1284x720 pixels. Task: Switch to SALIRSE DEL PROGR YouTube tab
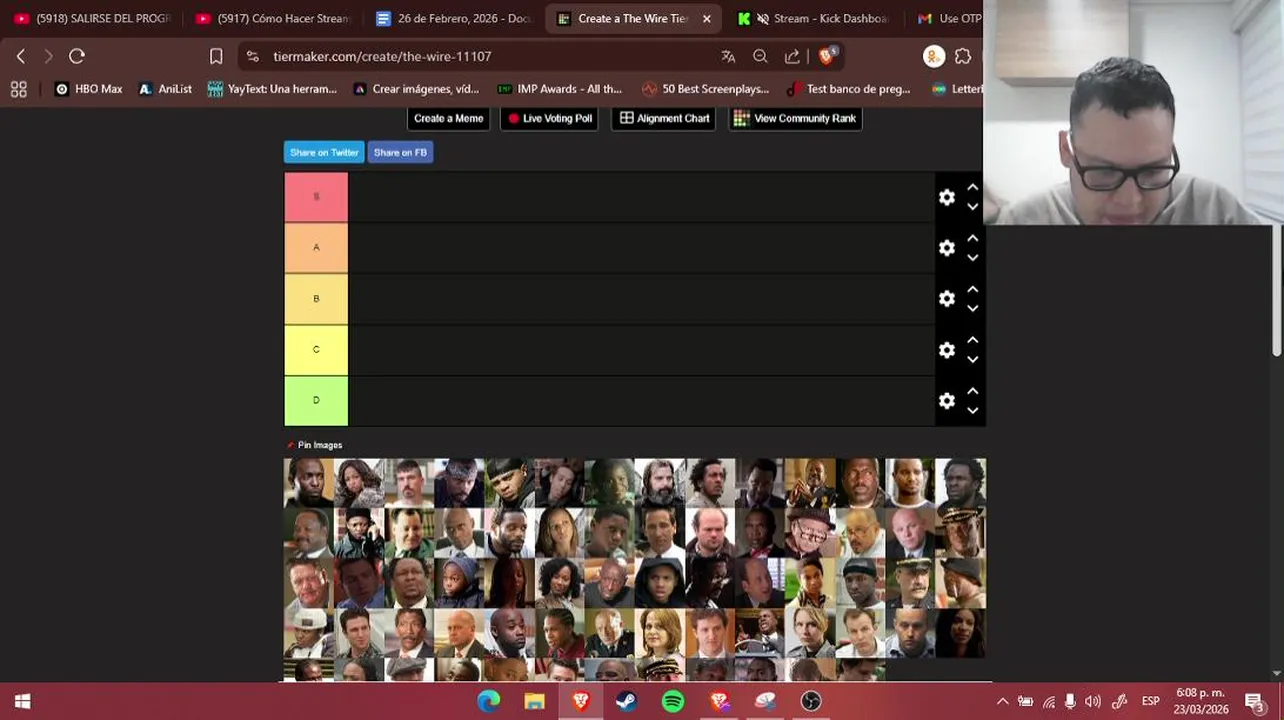[93, 18]
